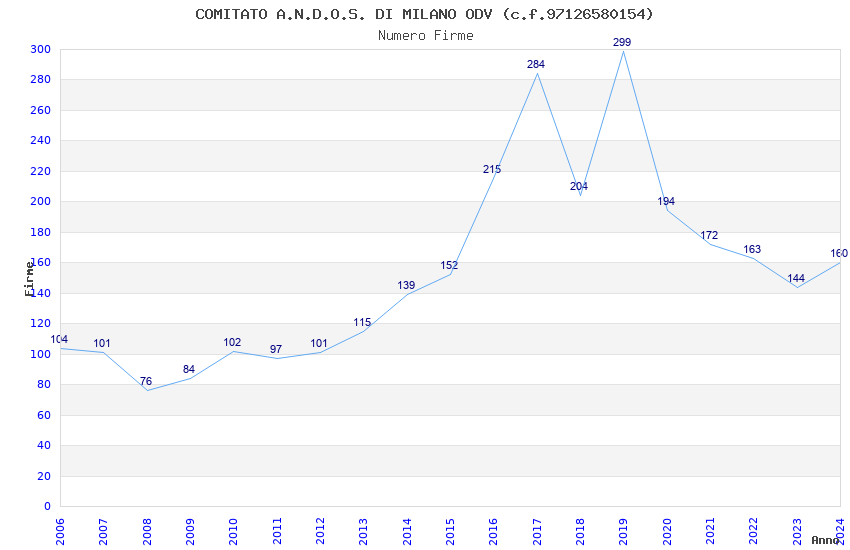Screen dimensions: 850x550
Task: Select the subtitle Numero Firme
Action: click(x=426, y=35)
